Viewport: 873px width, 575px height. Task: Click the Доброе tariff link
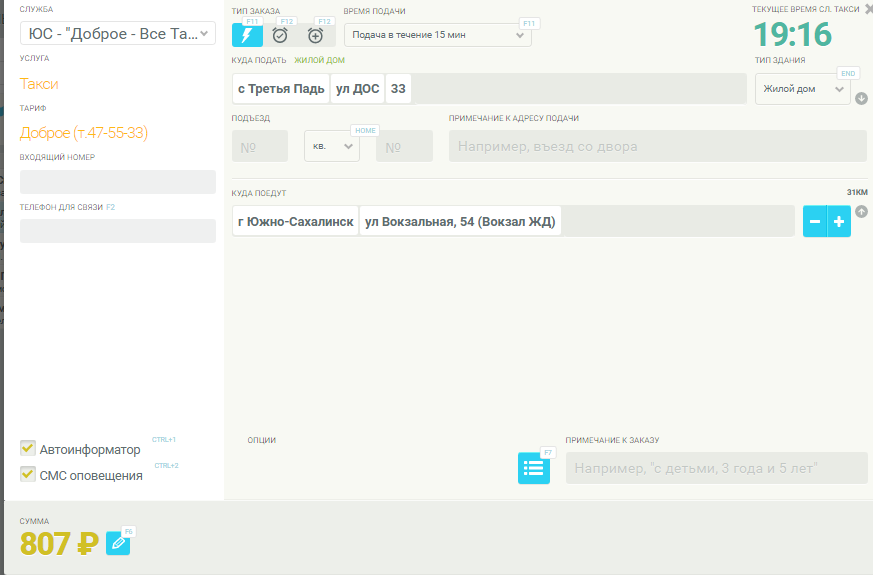click(83, 133)
